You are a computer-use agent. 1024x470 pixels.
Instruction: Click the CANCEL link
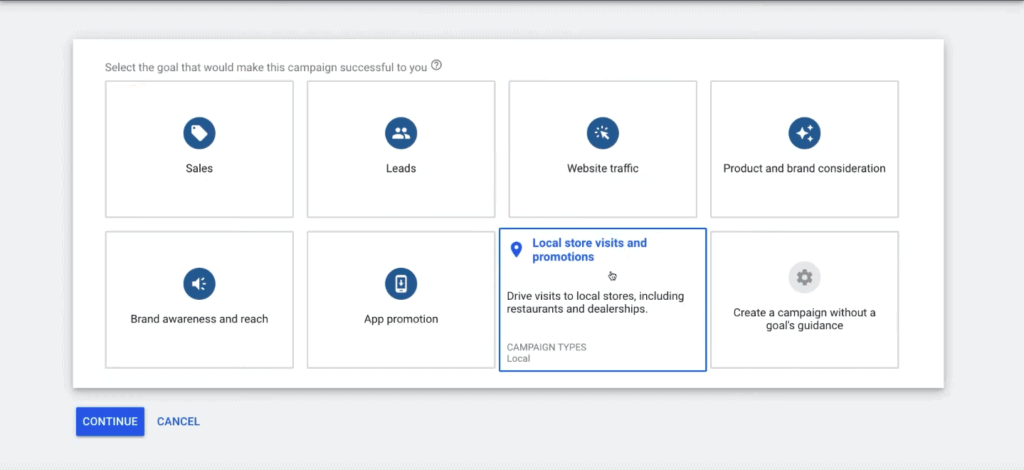[178, 422]
